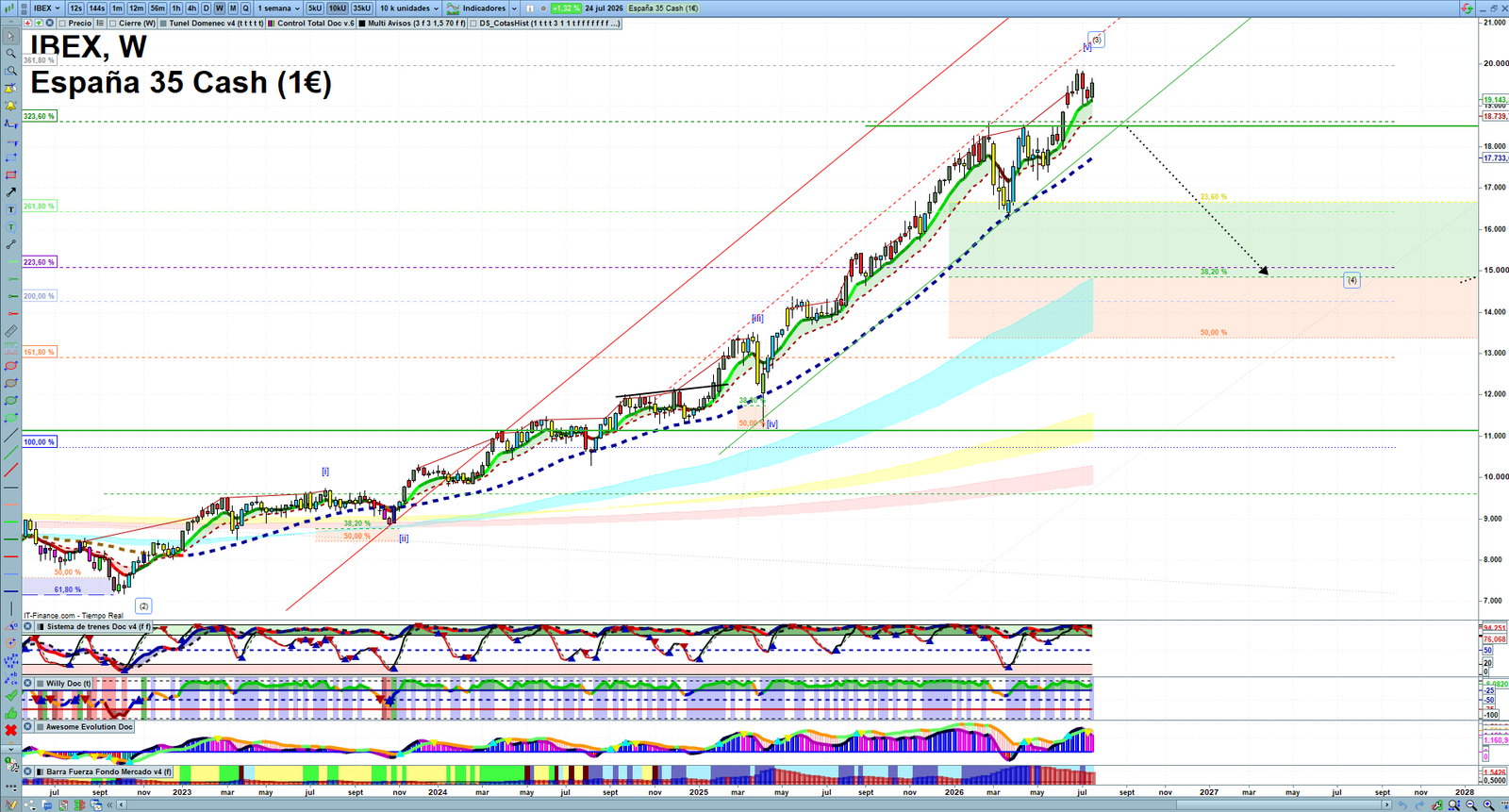Toggle the Cierre (W) checkbox
1509x812 pixels.
113,23
